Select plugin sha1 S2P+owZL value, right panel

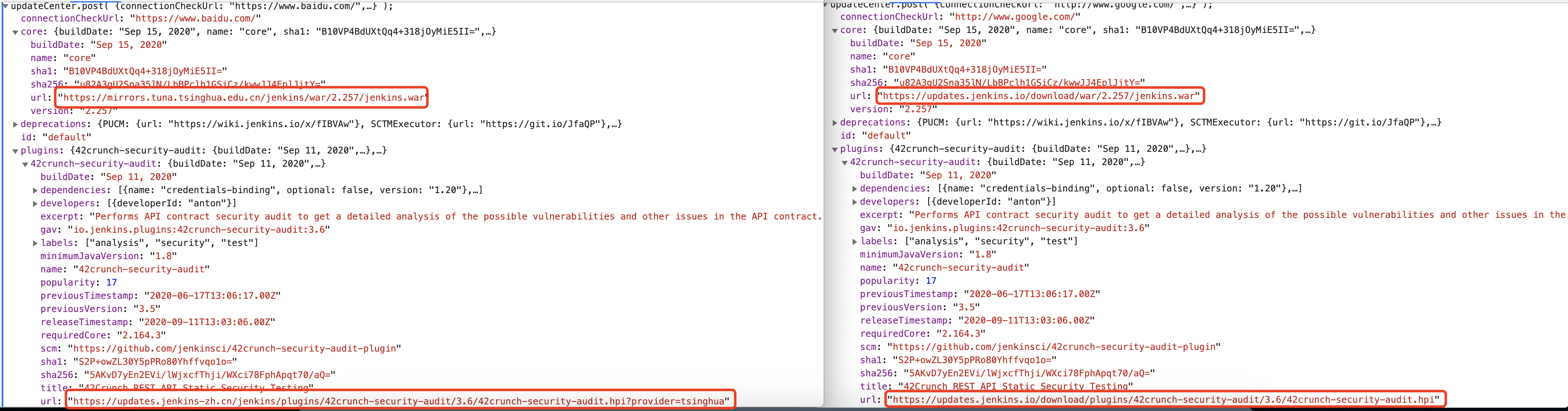tap(974, 360)
